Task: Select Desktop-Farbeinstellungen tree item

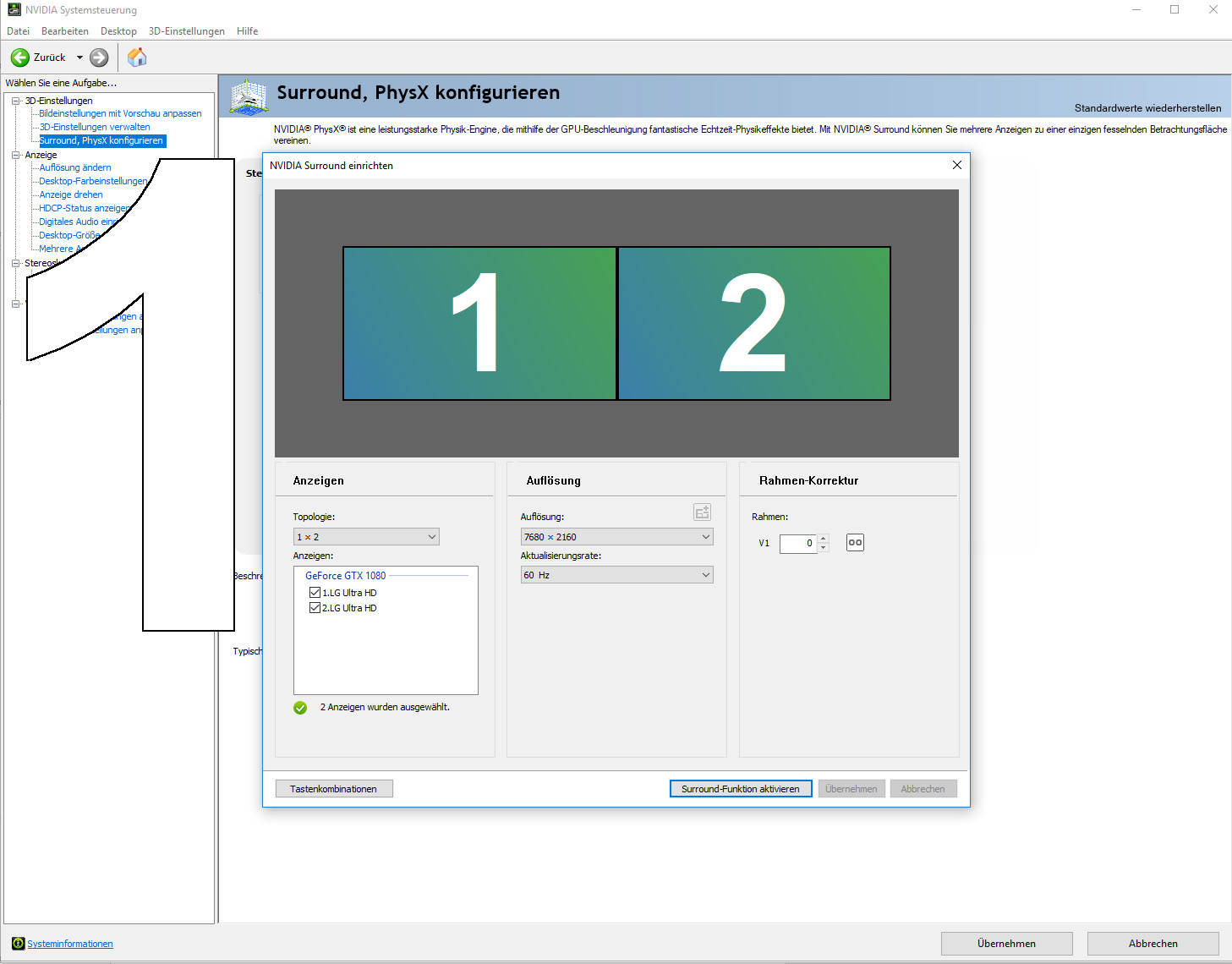Action: (93, 181)
